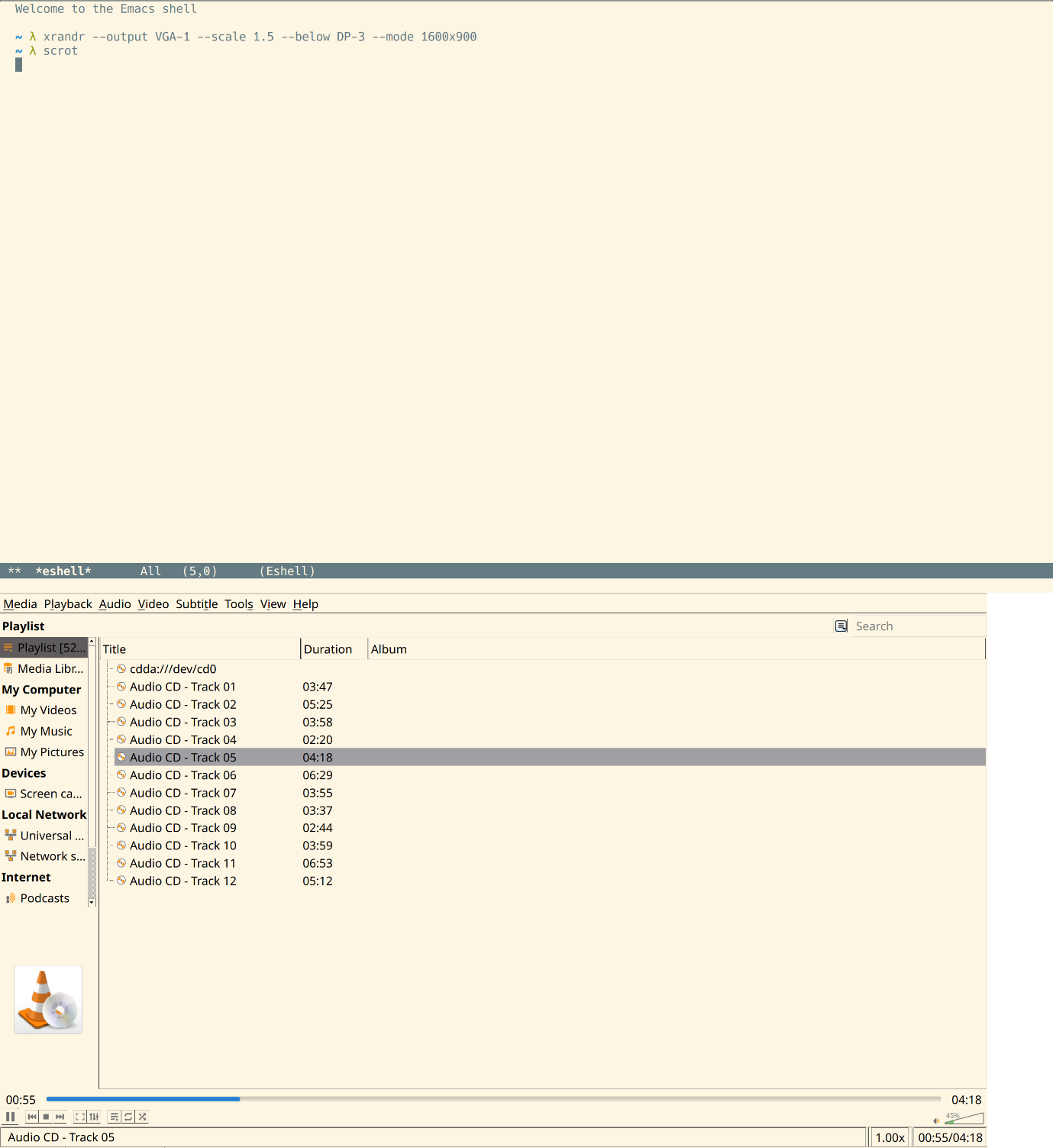
Task: Focus the playlist Search field
Action: (919, 626)
